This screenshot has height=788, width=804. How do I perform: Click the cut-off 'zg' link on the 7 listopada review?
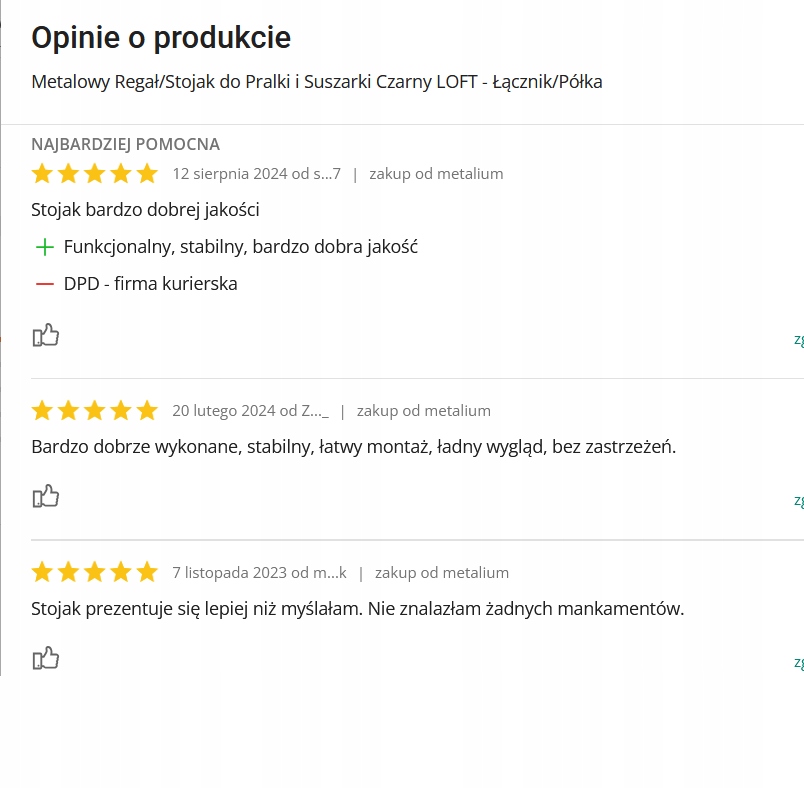tap(798, 662)
